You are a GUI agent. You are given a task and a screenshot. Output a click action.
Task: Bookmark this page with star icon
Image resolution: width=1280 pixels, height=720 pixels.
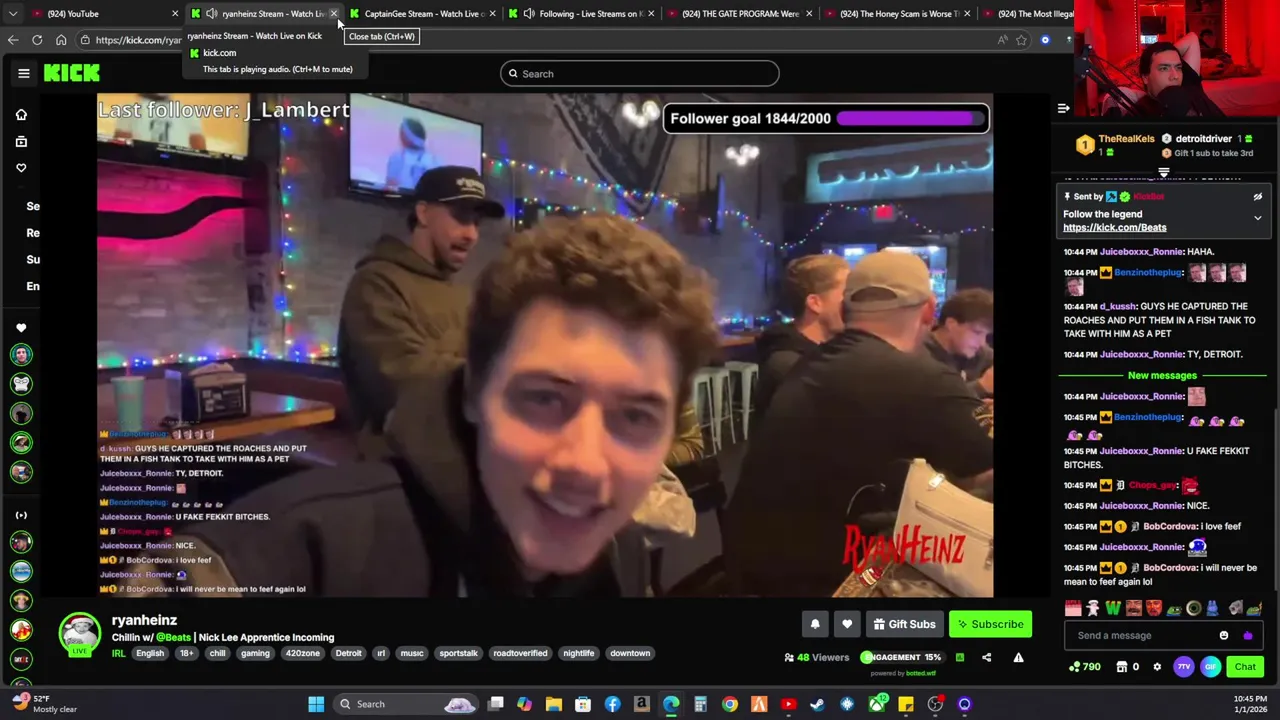pos(1021,40)
